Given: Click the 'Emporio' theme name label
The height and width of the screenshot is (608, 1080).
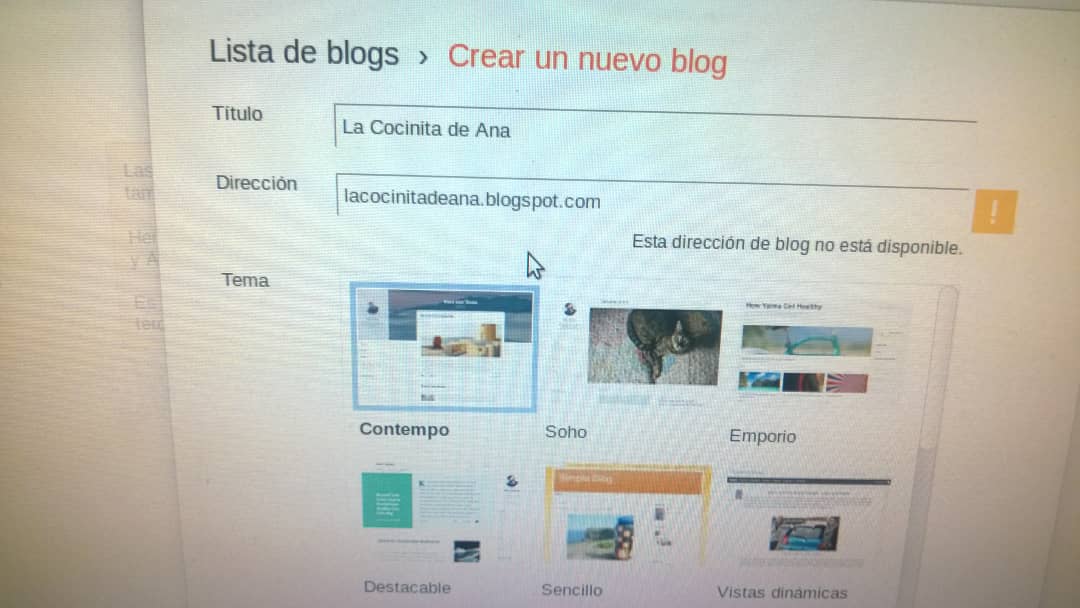Looking at the screenshot, I should pyautogui.click(x=762, y=437).
